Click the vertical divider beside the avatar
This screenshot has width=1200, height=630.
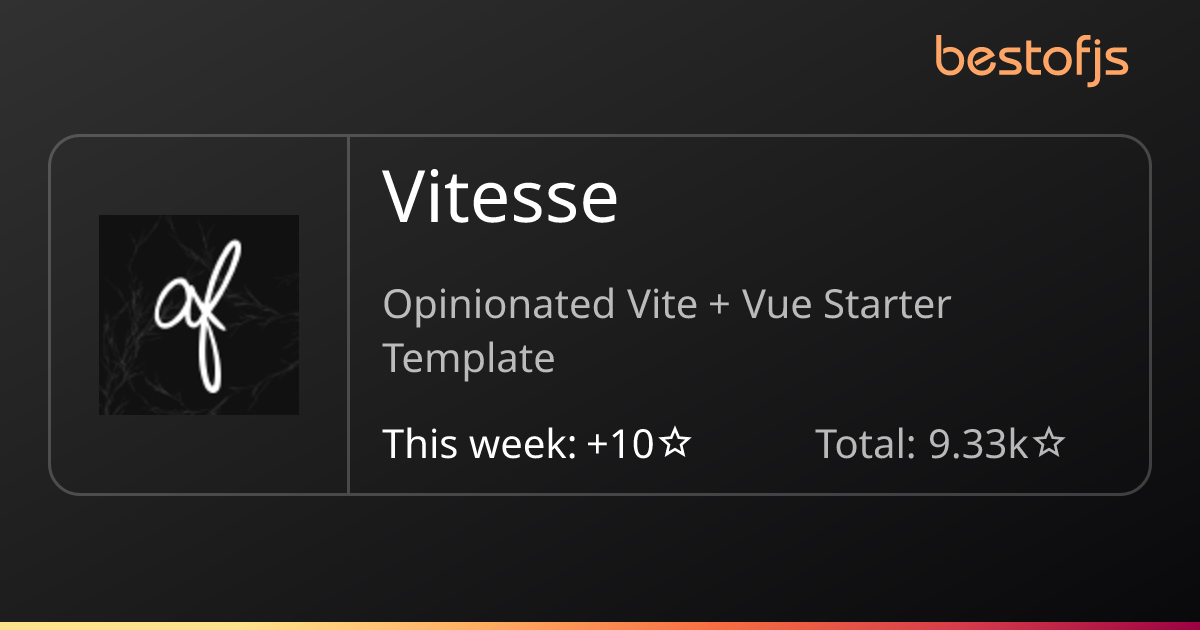(x=348, y=314)
